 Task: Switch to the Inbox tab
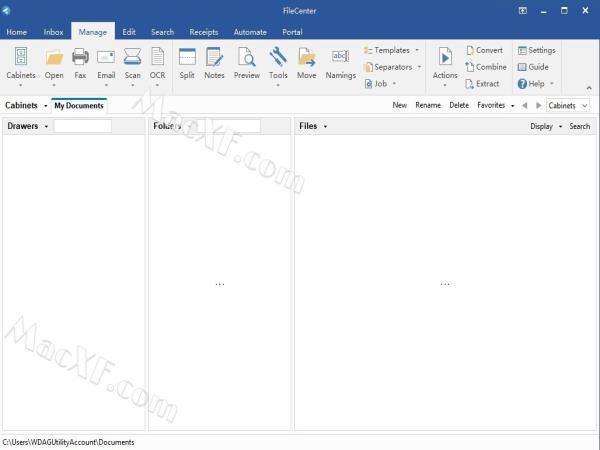tap(53, 32)
